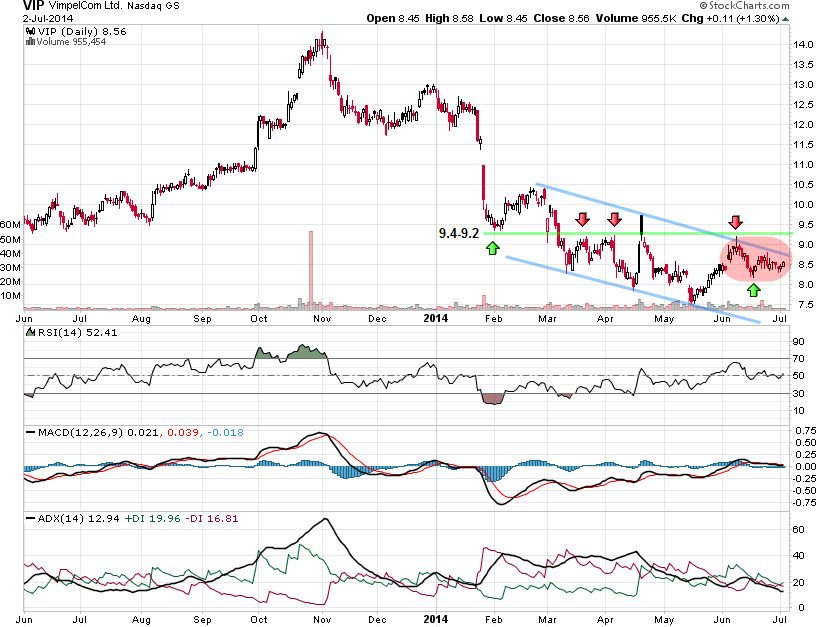Click the 0.75 label on the MACD scale
816x627 pixels.
805,431
